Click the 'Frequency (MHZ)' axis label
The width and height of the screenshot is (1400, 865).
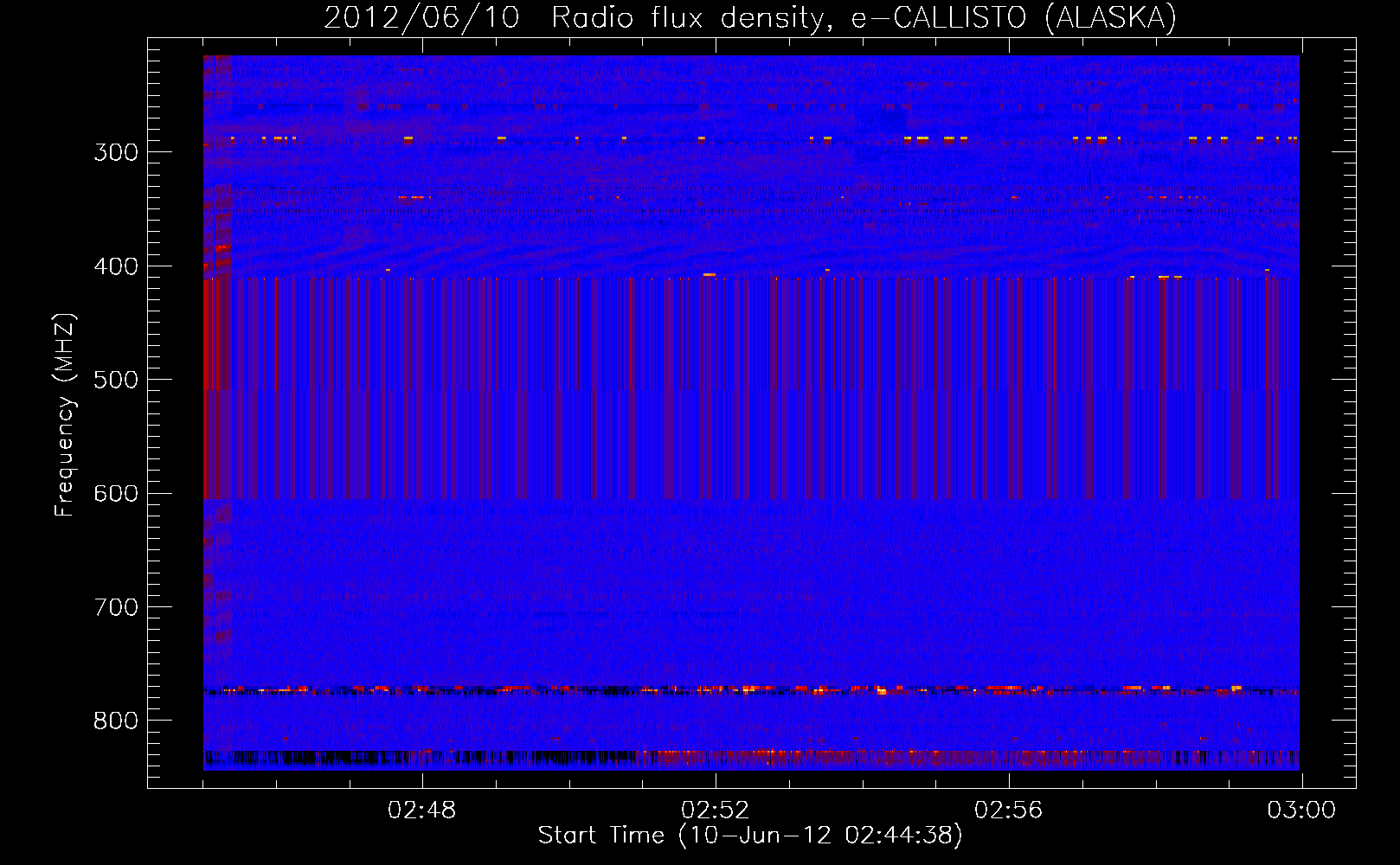coord(65,414)
